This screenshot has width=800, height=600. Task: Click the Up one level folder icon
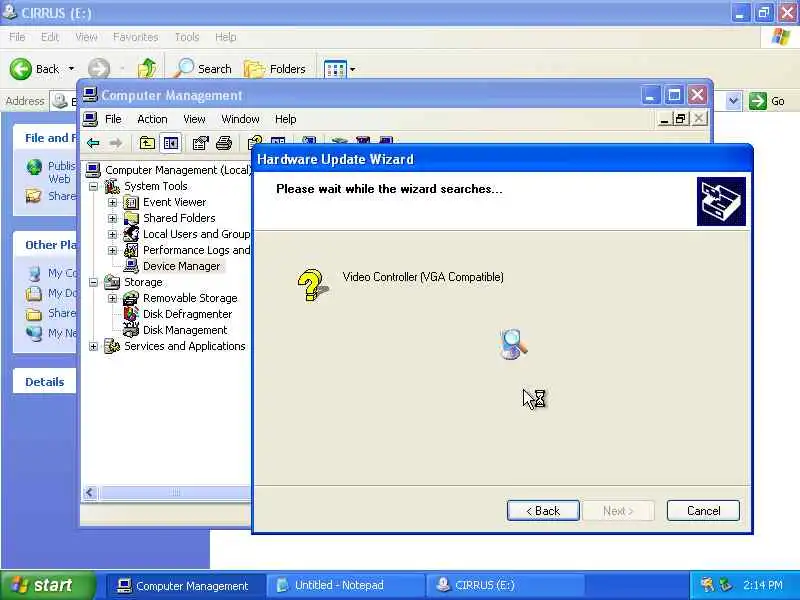point(147,143)
